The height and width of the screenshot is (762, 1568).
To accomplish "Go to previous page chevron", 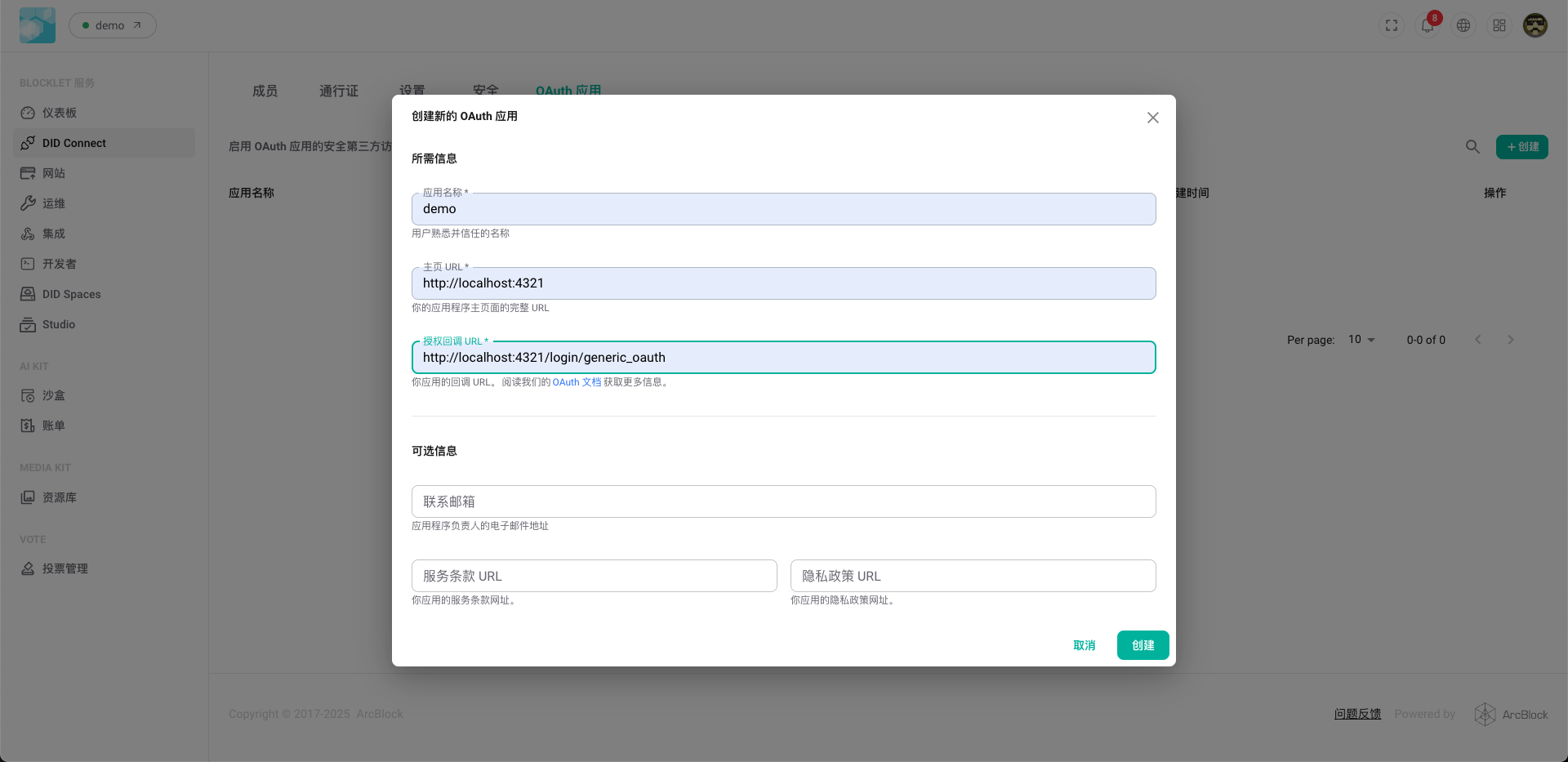I will pos(1477,340).
